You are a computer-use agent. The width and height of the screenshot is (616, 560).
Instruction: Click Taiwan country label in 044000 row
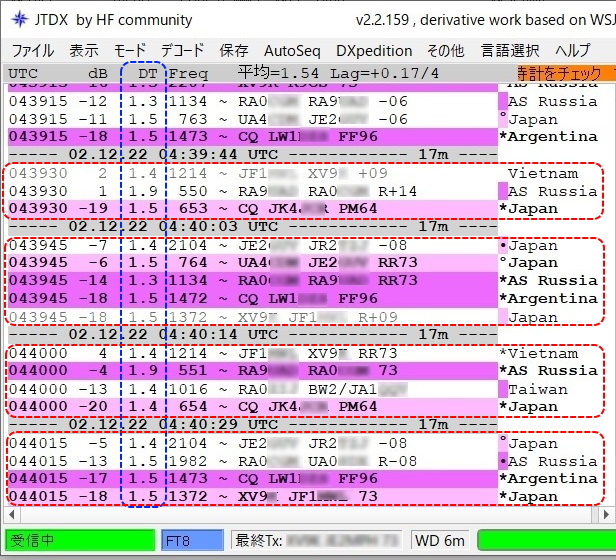click(x=538, y=389)
